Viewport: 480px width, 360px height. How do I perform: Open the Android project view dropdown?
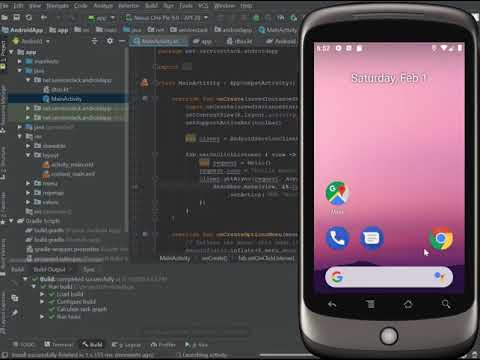[x=31, y=41]
